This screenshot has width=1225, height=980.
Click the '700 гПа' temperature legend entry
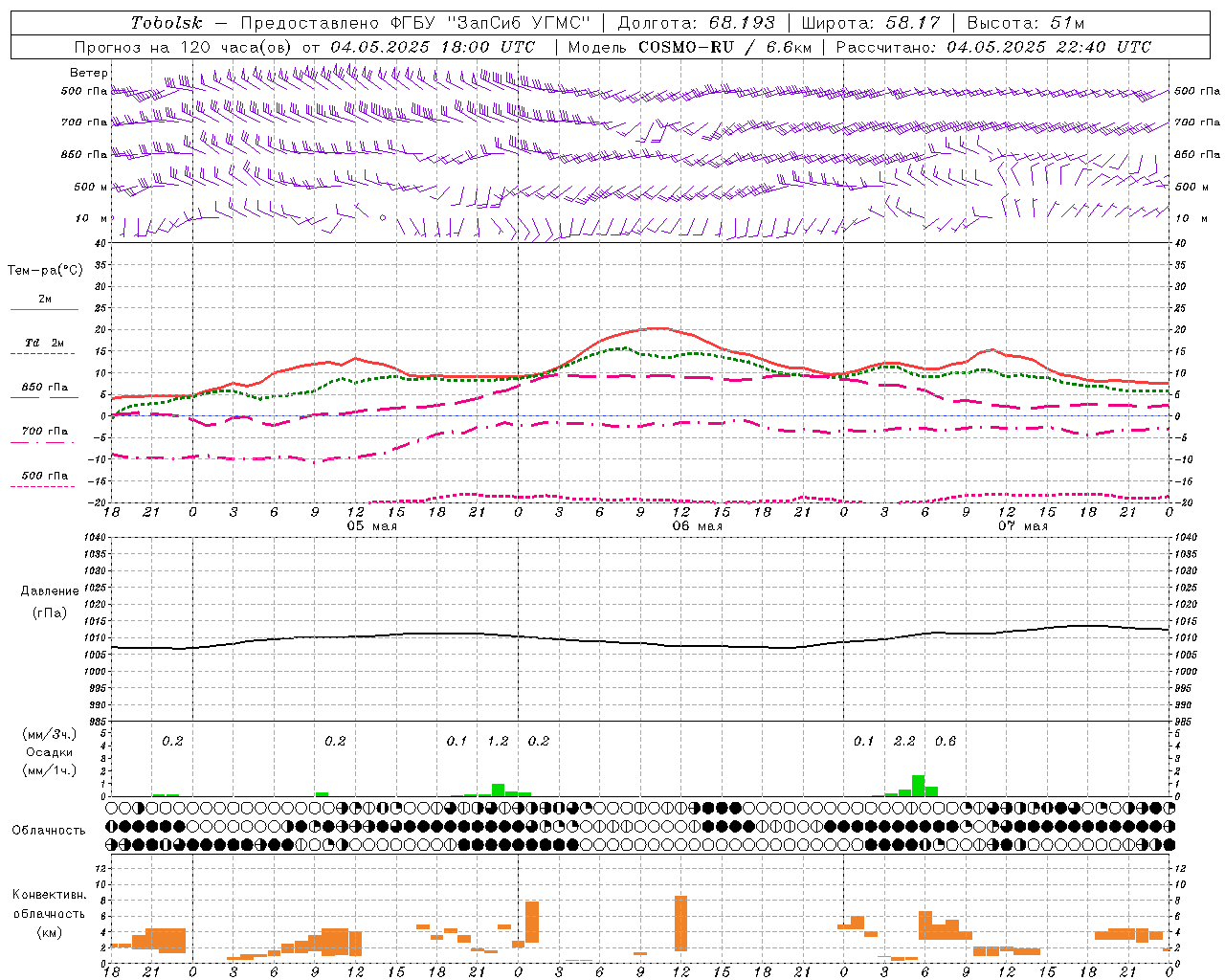(x=45, y=432)
